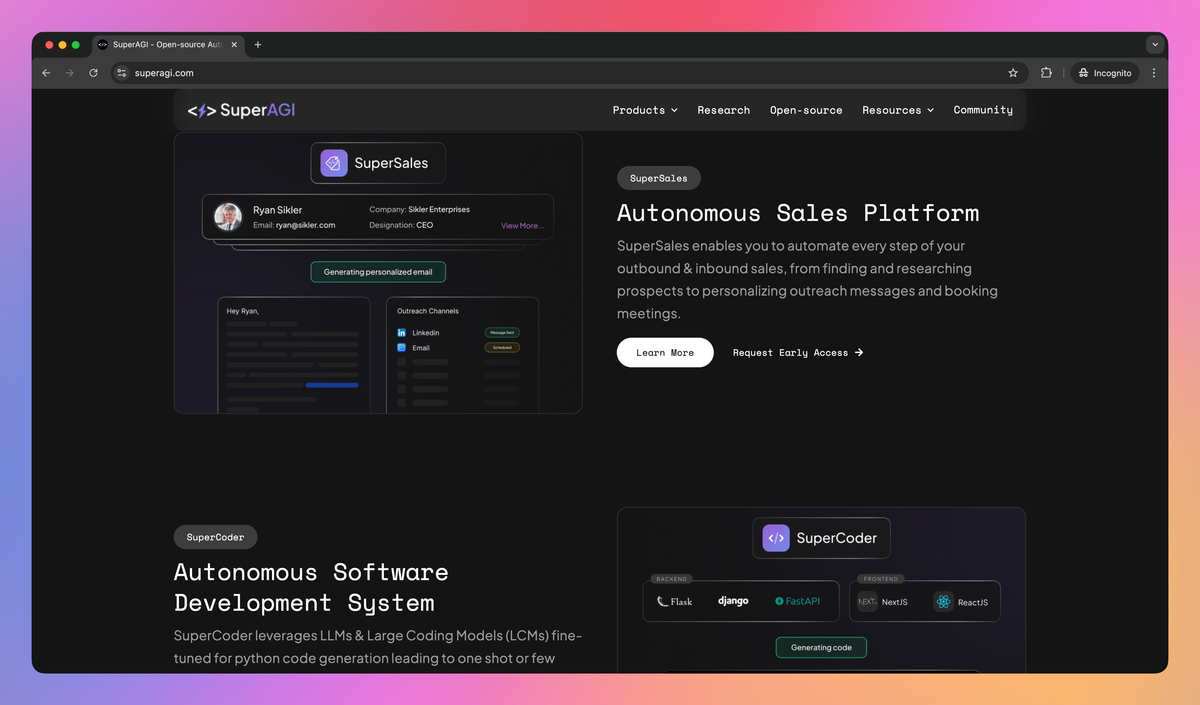Screen dimensions: 1200x705
Task: Click 'Hey Ryan,' email draft text
Action: point(243,311)
